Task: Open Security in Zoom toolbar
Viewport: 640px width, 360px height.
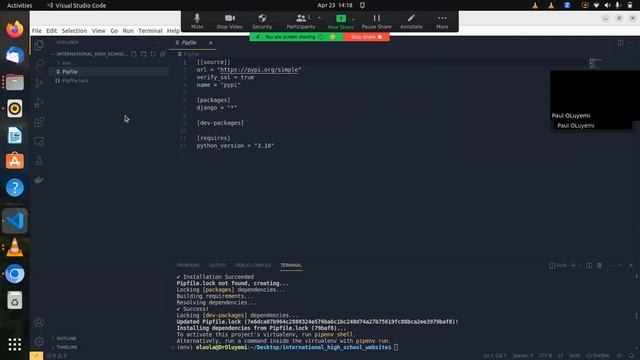Action: point(262,21)
